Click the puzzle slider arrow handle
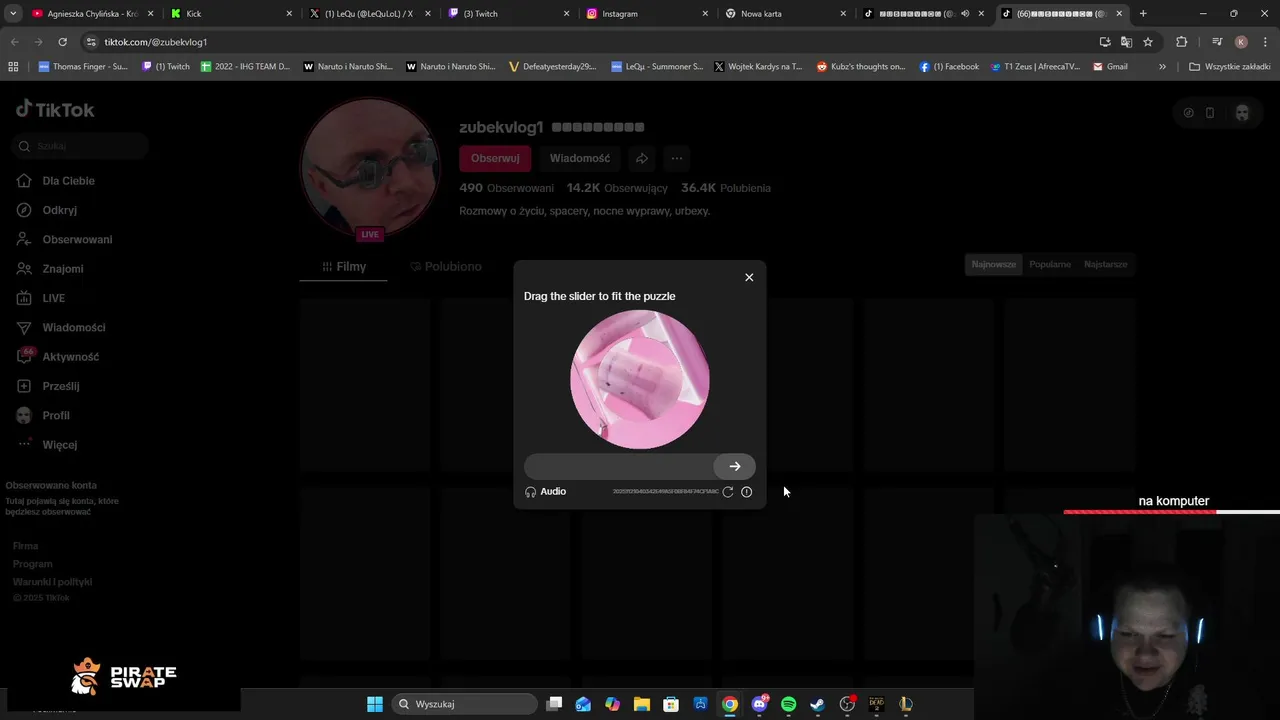1280x720 pixels. coord(734,466)
